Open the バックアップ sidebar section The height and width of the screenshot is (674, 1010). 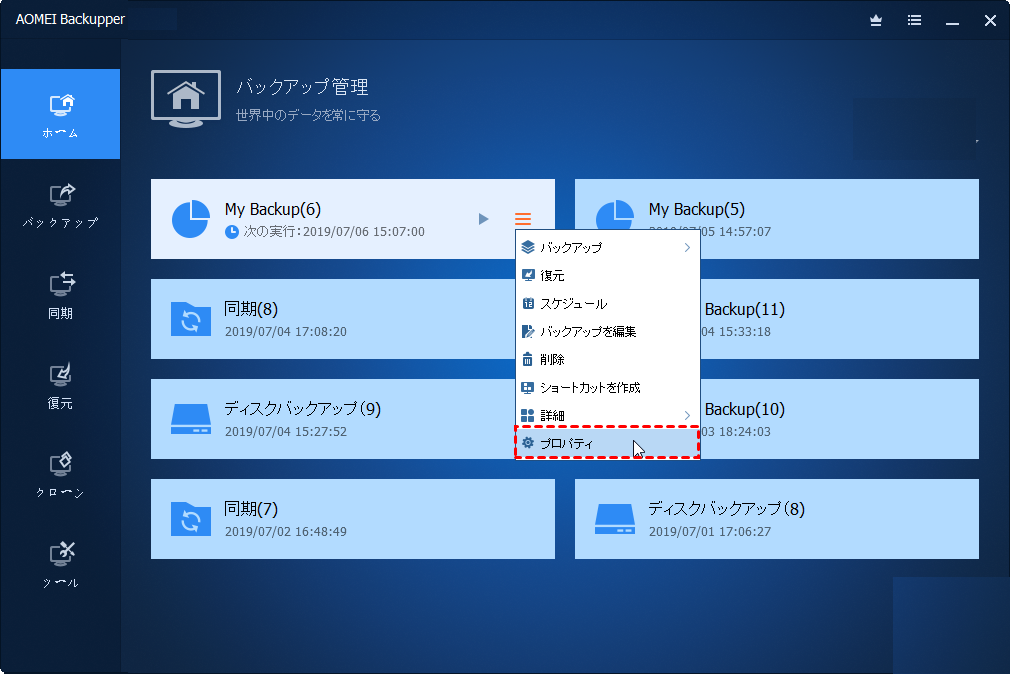click(x=61, y=204)
